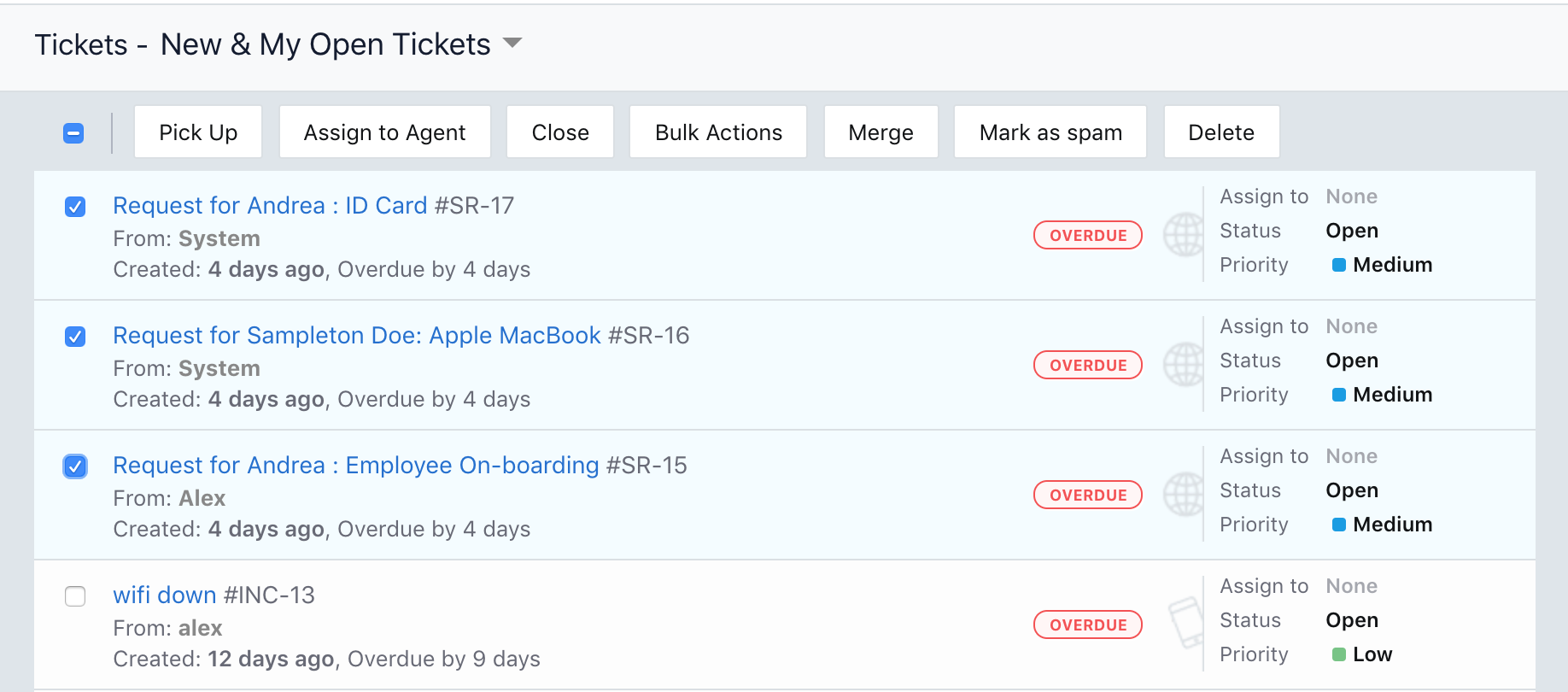1568x692 pixels.
Task: Select the wifi down INC-13 checkbox
Action: 75,596
